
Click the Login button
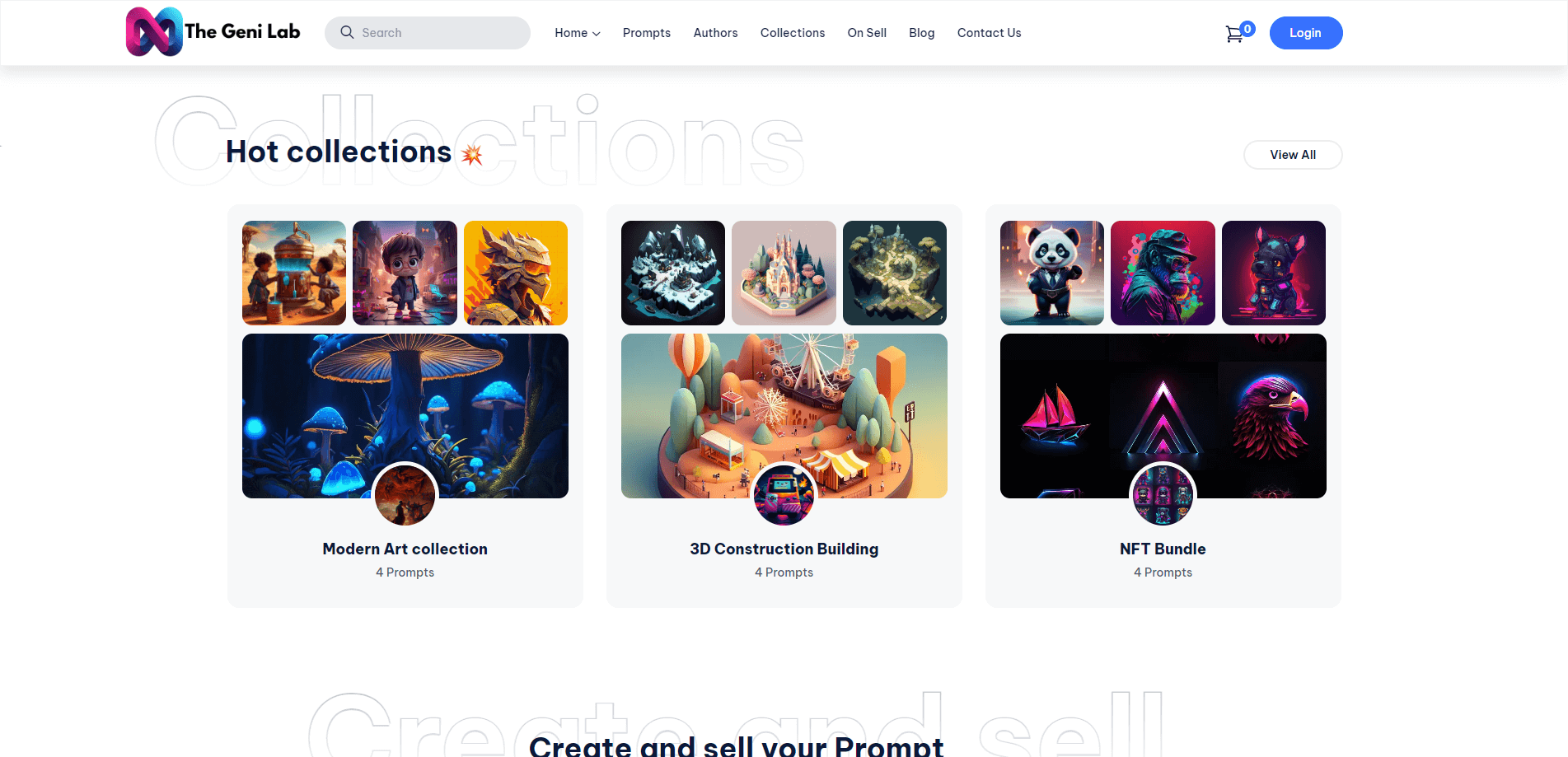tap(1306, 33)
